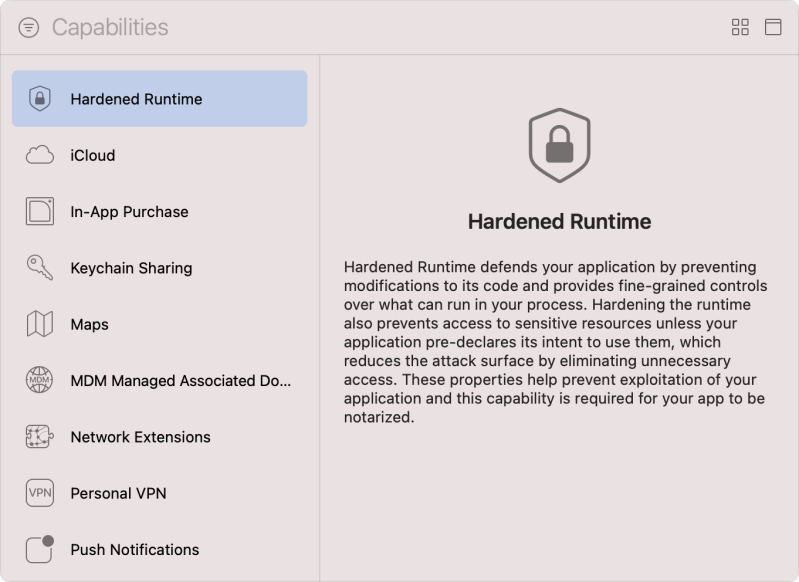Screen dimensions: 799x582
Task: Select Personal VPN capability
Action: [159, 493]
